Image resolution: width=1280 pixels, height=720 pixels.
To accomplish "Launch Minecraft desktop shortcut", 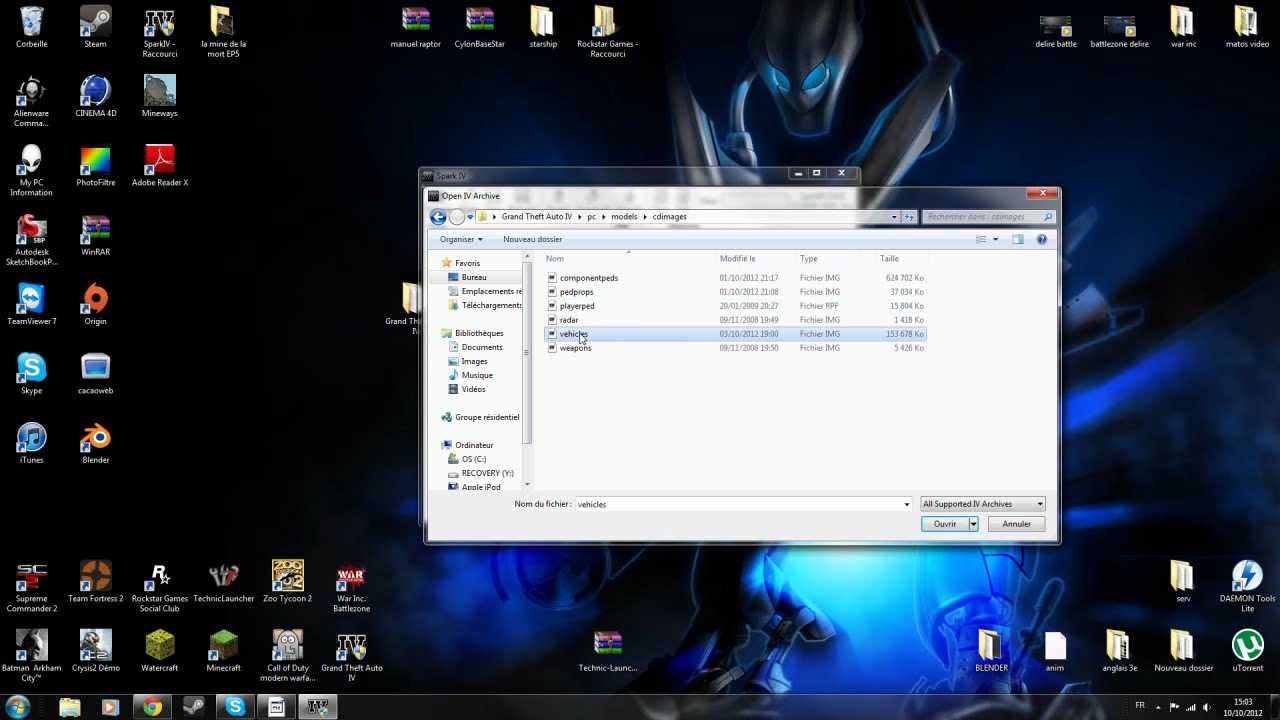I will coord(224,651).
